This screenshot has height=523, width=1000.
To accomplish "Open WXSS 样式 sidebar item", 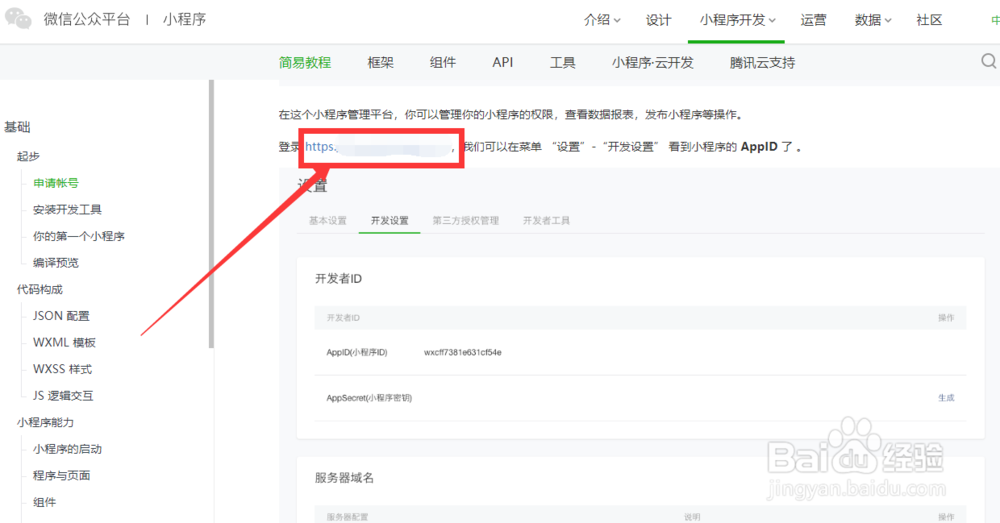I will 62,369.
